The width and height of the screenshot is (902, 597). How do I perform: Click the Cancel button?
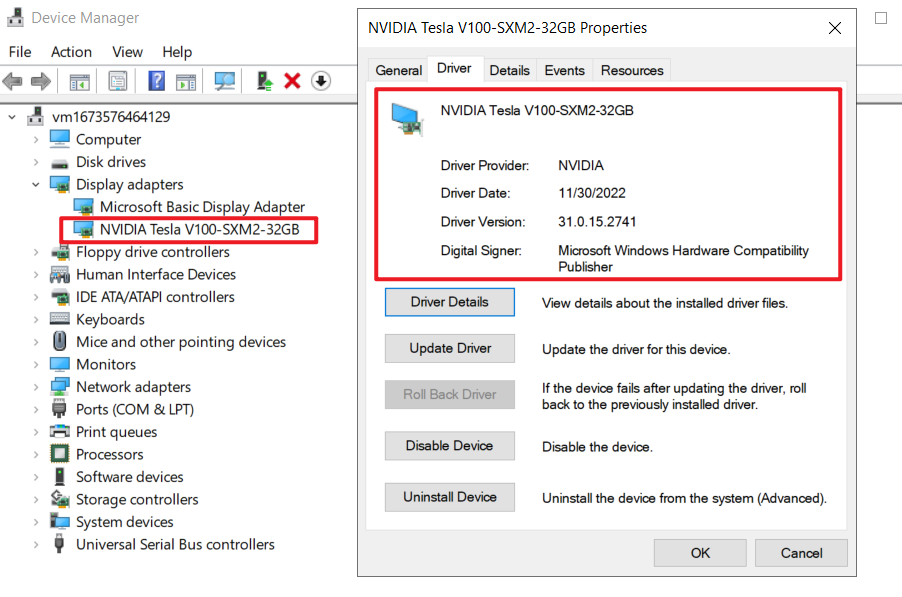(801, 553)
